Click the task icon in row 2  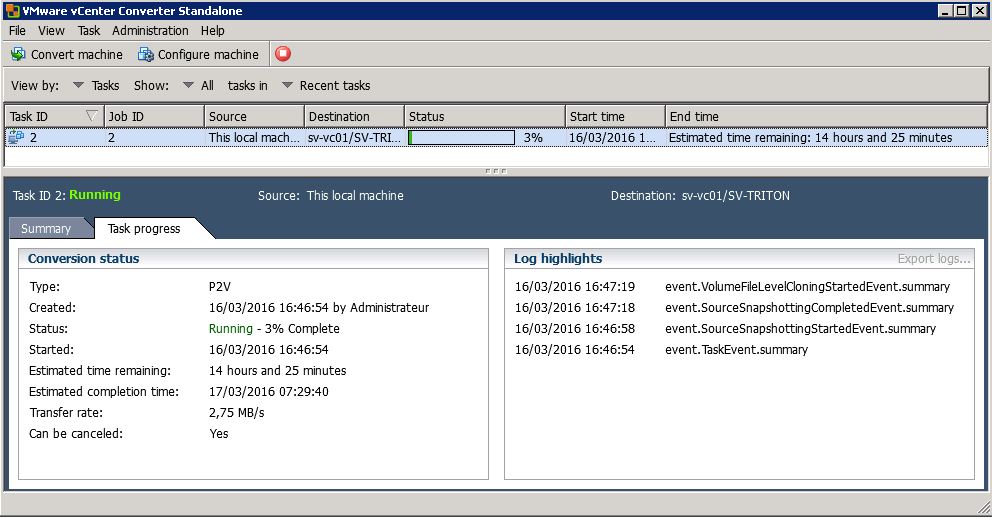click(16, 137)
